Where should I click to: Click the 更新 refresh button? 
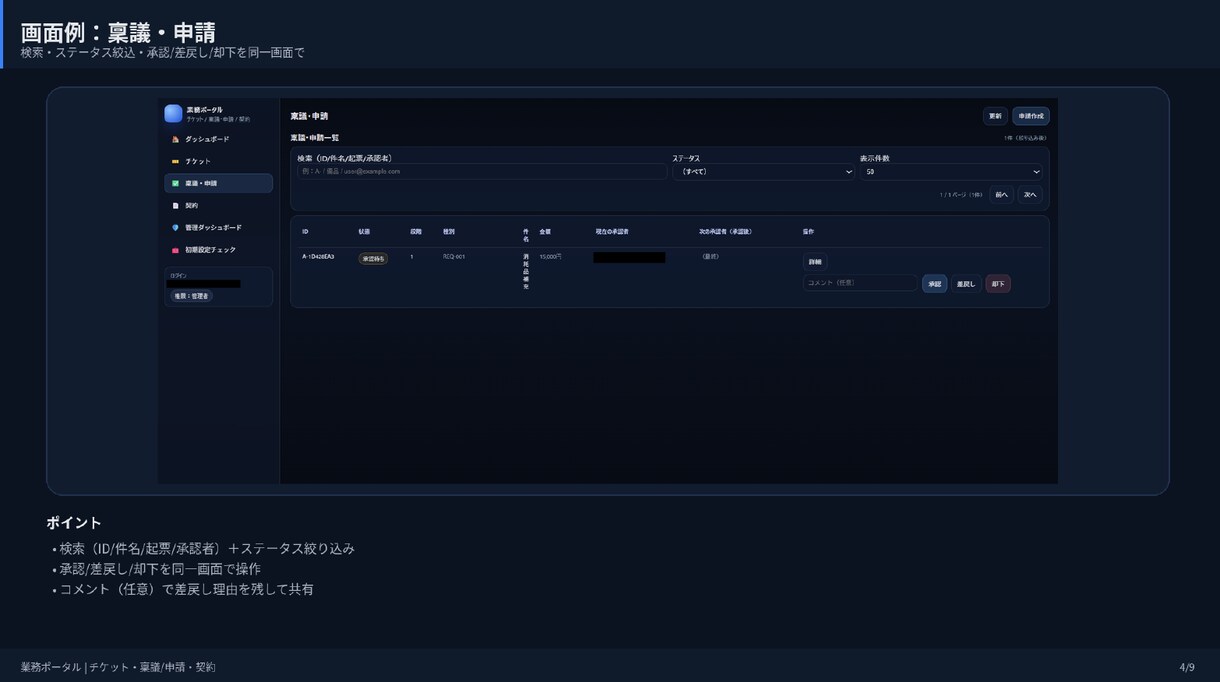995,116
